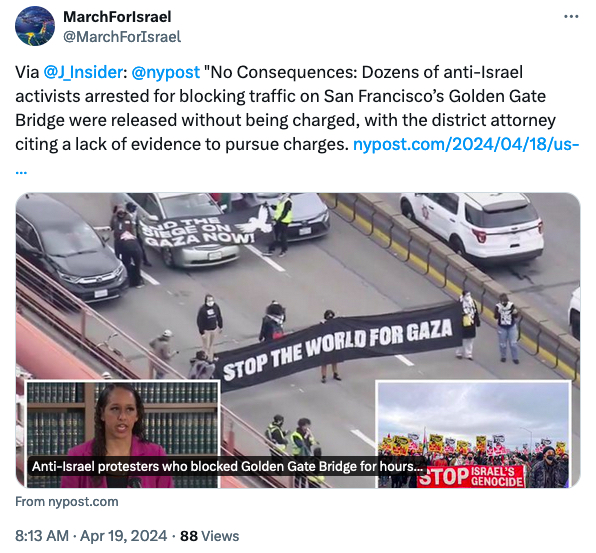Click the card headline caption about protesters
The image size is (596, 553).
pyautogui.click(x=227, y=466)
